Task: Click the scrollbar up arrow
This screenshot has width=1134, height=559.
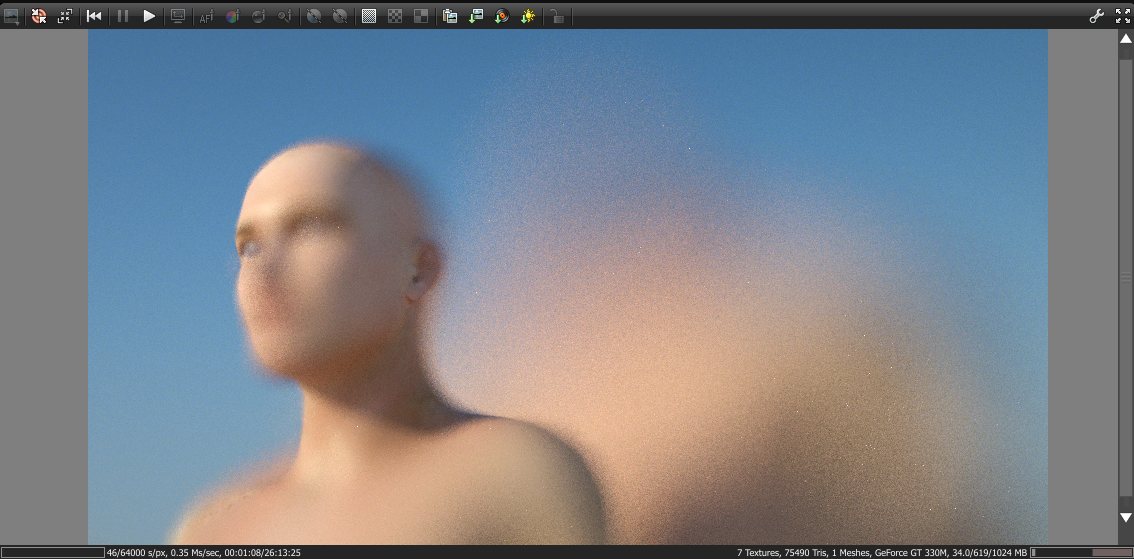Action: coord(1126,38)
